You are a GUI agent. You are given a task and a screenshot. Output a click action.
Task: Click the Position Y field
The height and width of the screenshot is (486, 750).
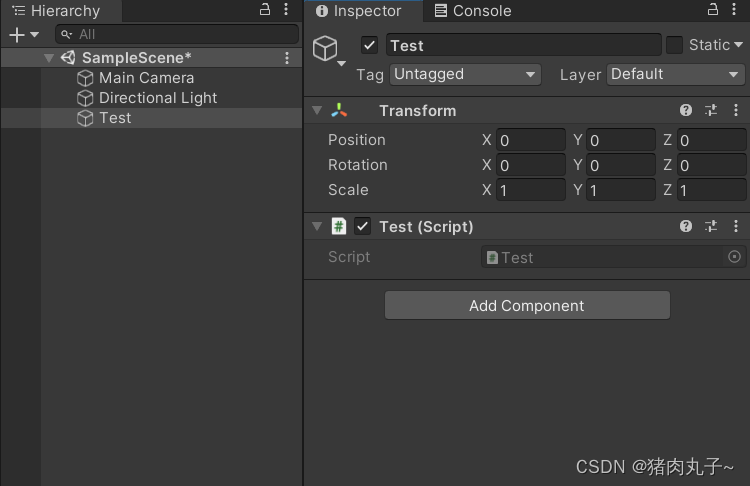click(621, 140)
